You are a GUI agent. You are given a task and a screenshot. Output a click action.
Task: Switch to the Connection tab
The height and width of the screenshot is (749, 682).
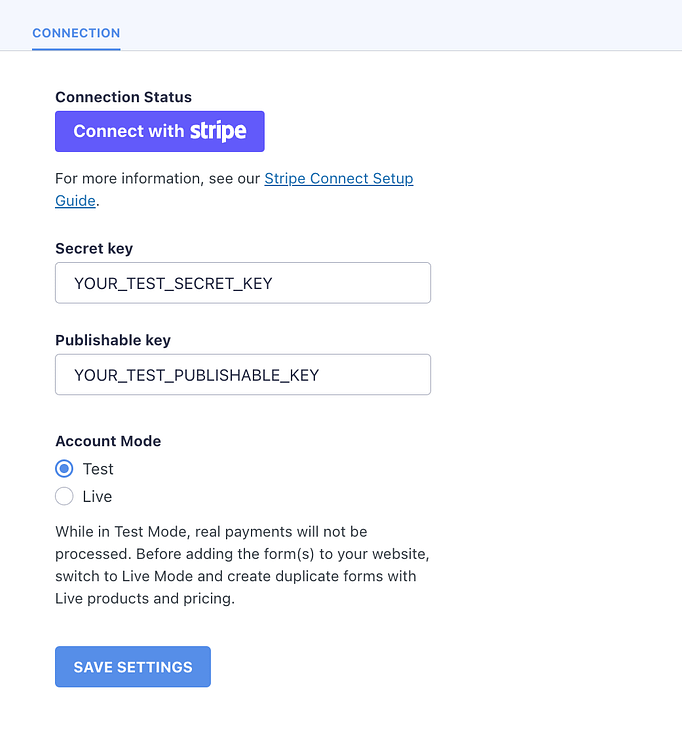(76, 33)
